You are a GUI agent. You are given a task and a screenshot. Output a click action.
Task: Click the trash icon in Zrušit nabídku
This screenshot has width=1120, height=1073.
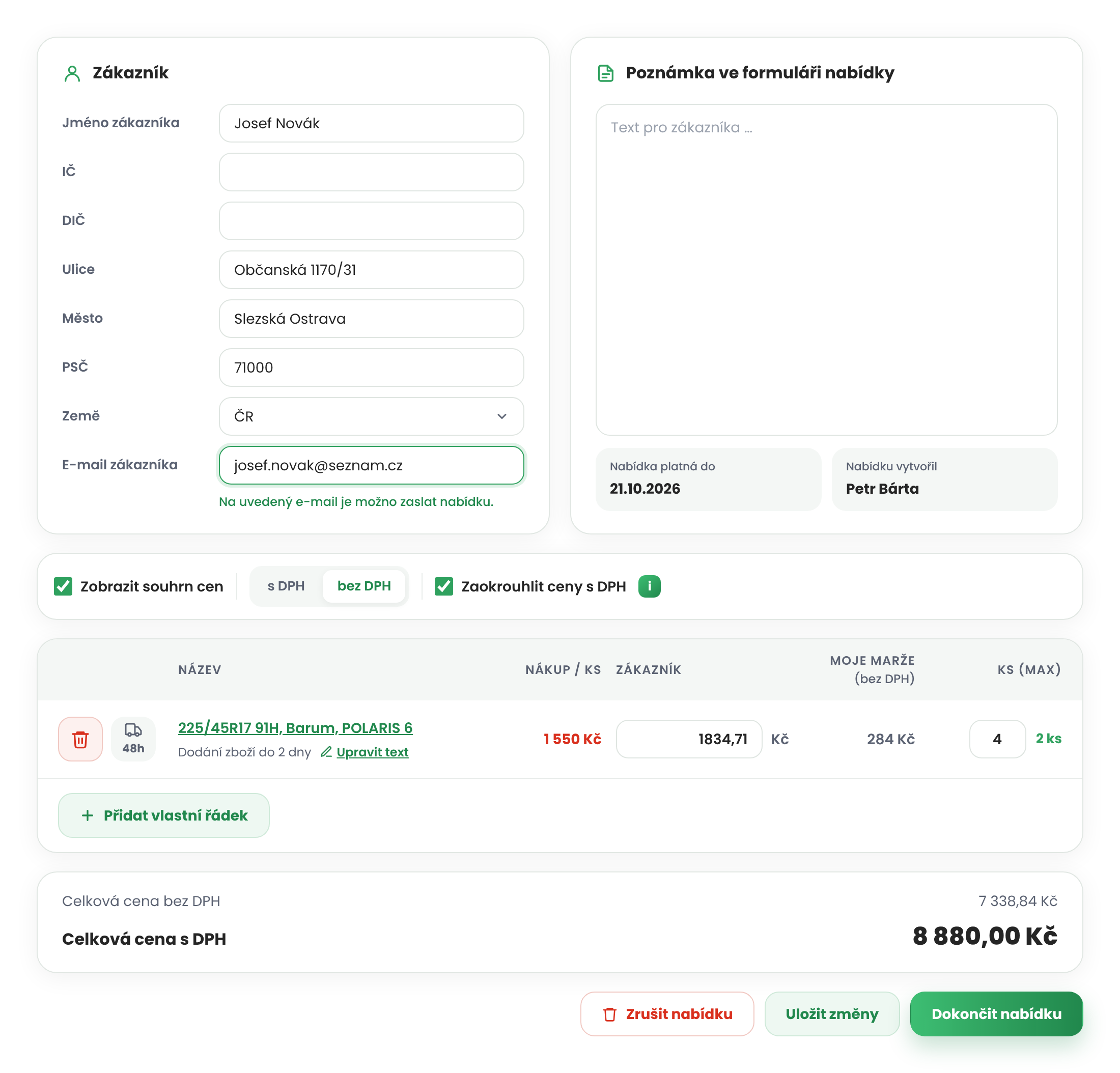pos(610,1014)
